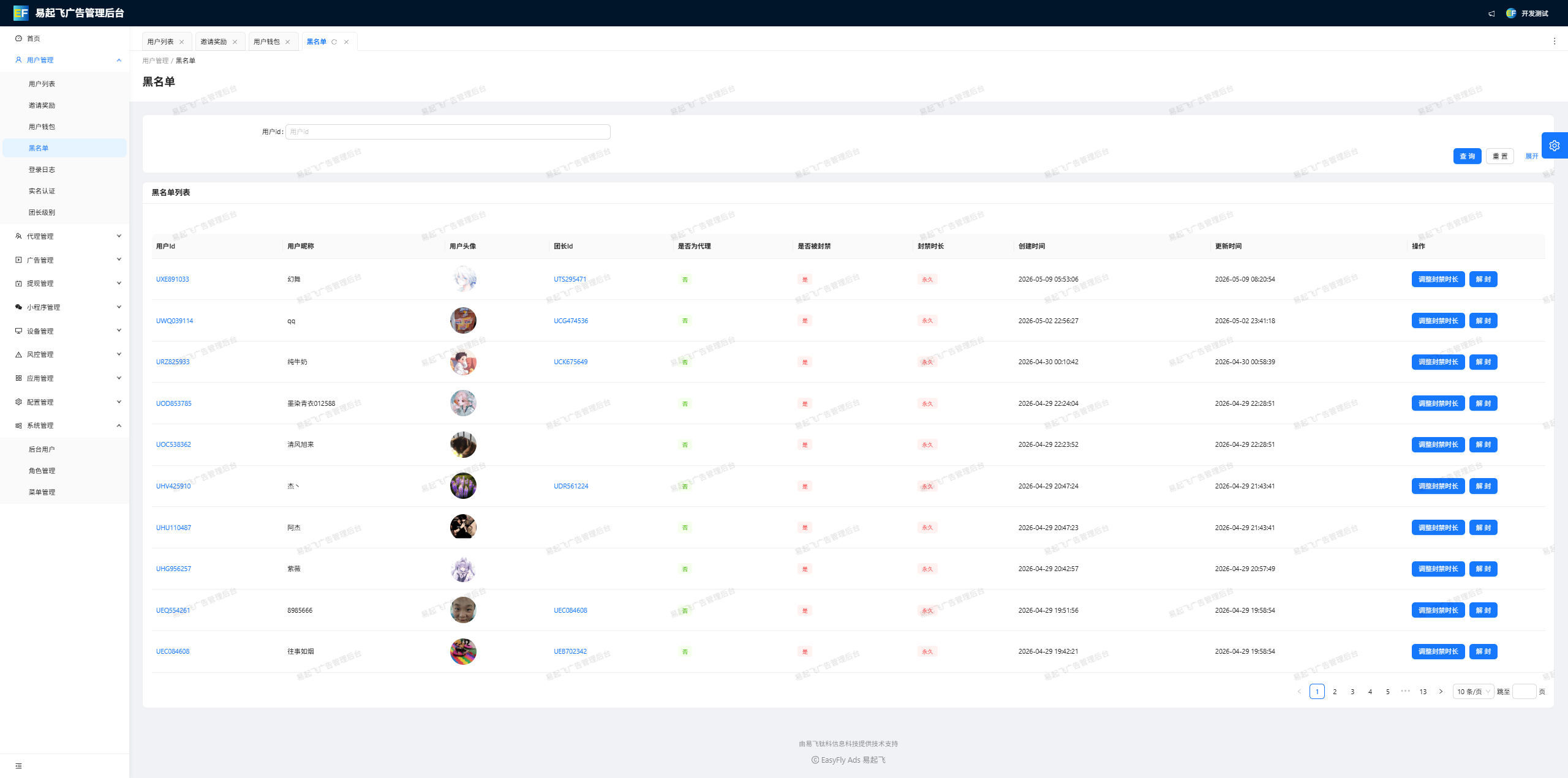
Task: Click the notification speaker icon in header
Action: 1491,13
